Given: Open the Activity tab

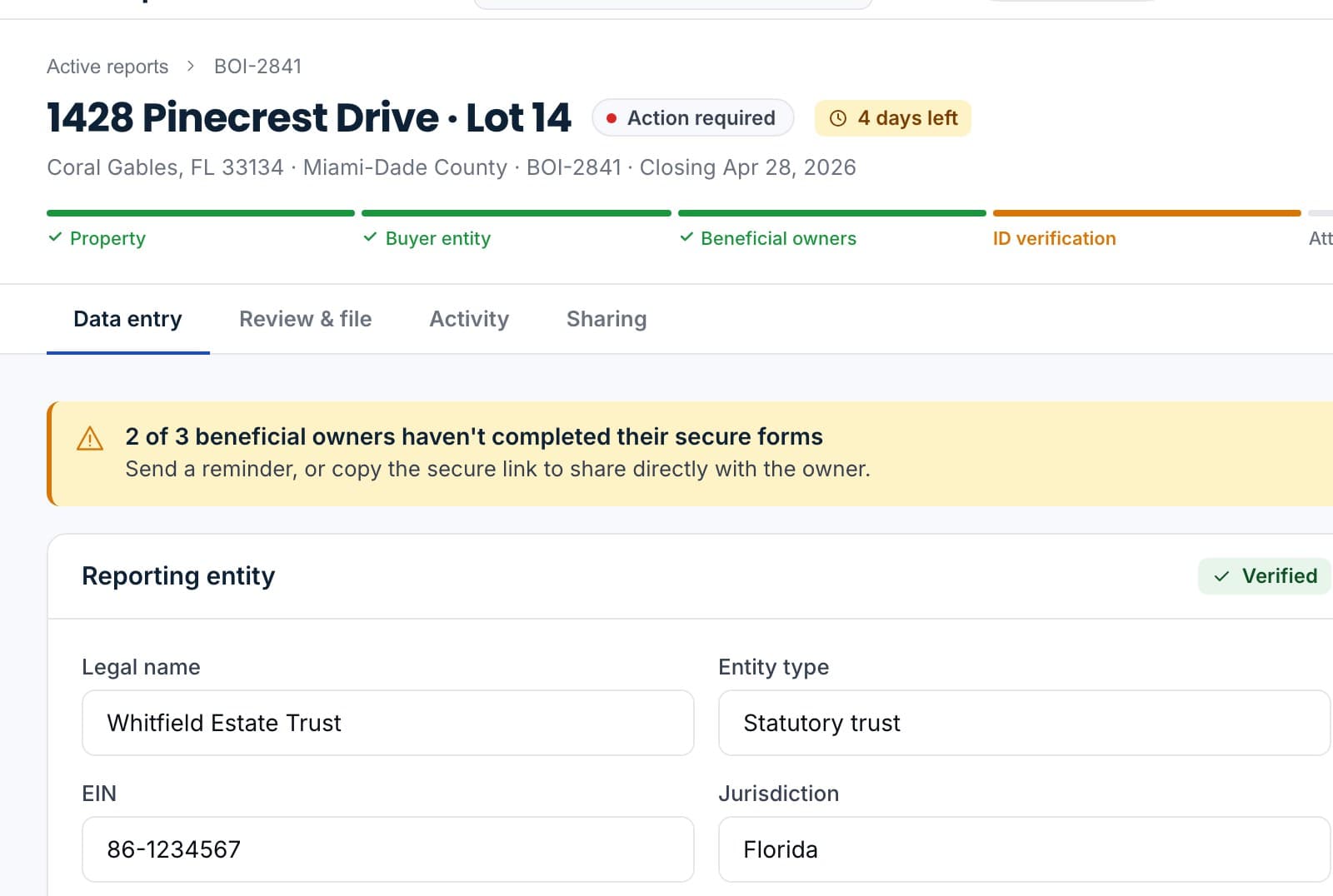Looking at the screenshot, I should point(469,319).
